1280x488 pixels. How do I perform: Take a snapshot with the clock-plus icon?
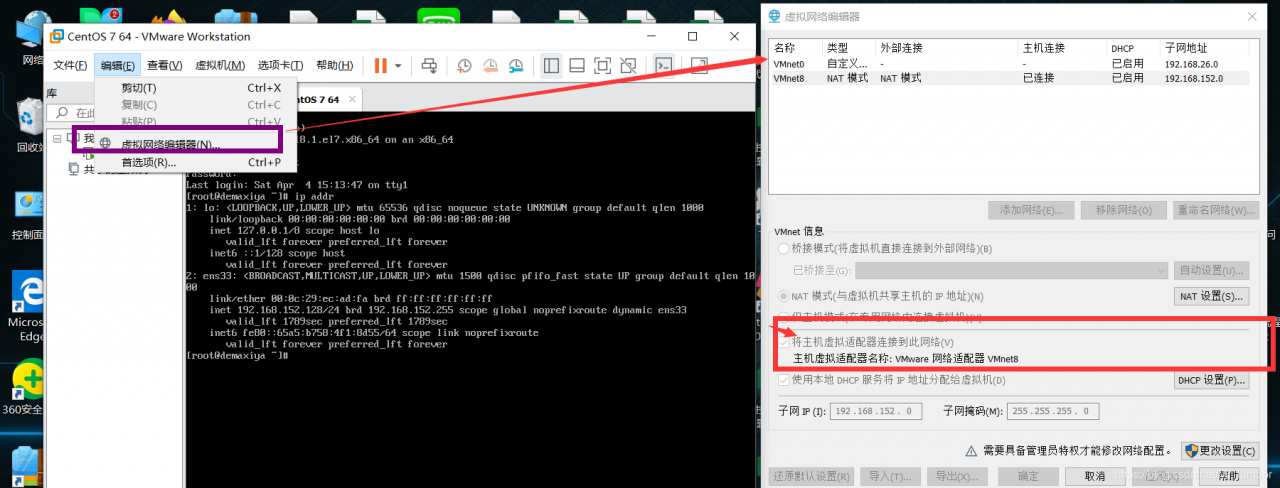point(465,66)
